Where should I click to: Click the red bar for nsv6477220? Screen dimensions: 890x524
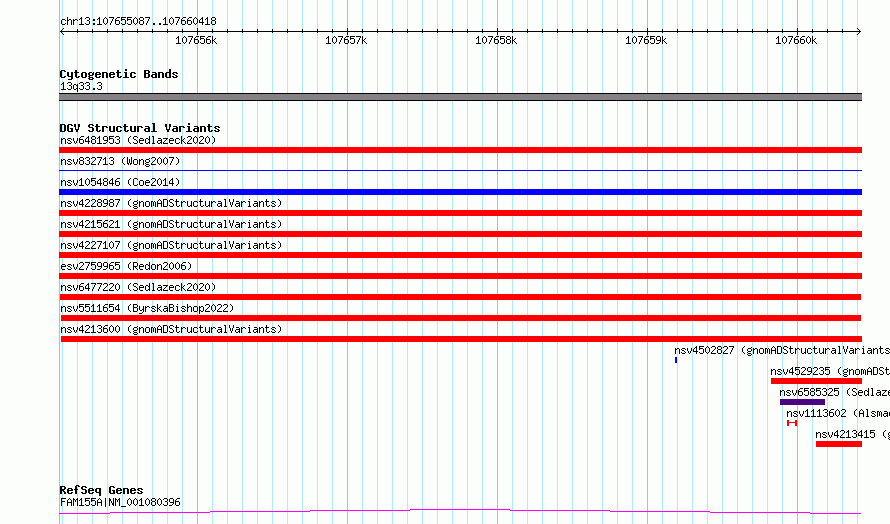pos(460,297)
